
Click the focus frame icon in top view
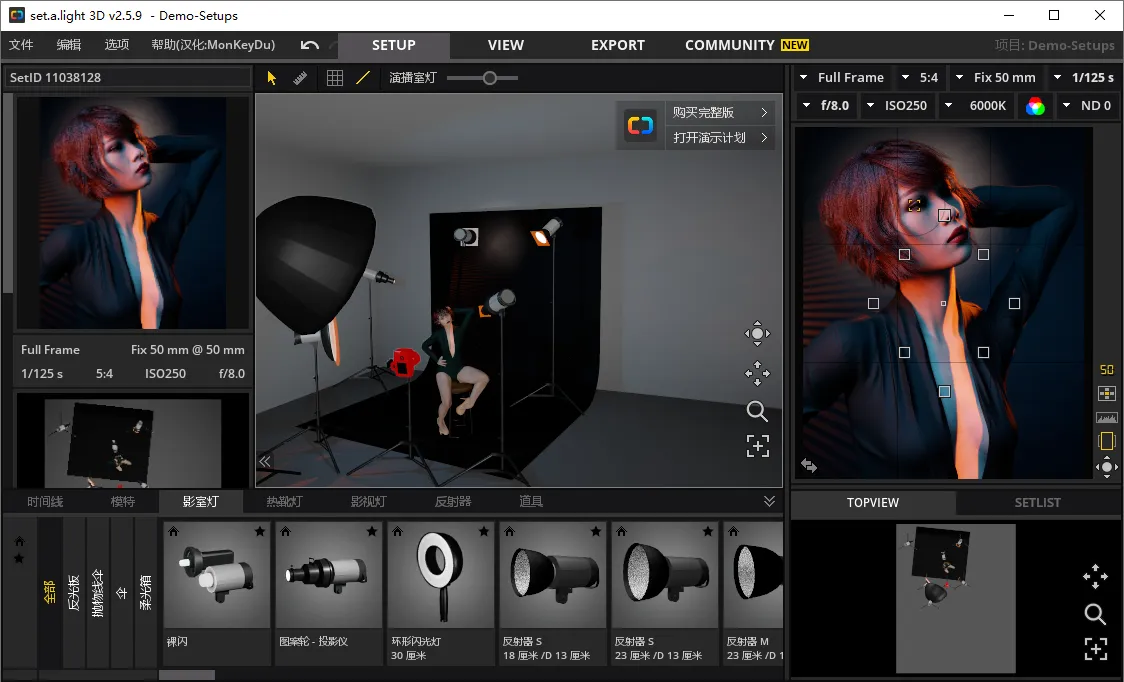pos(1095,649)
